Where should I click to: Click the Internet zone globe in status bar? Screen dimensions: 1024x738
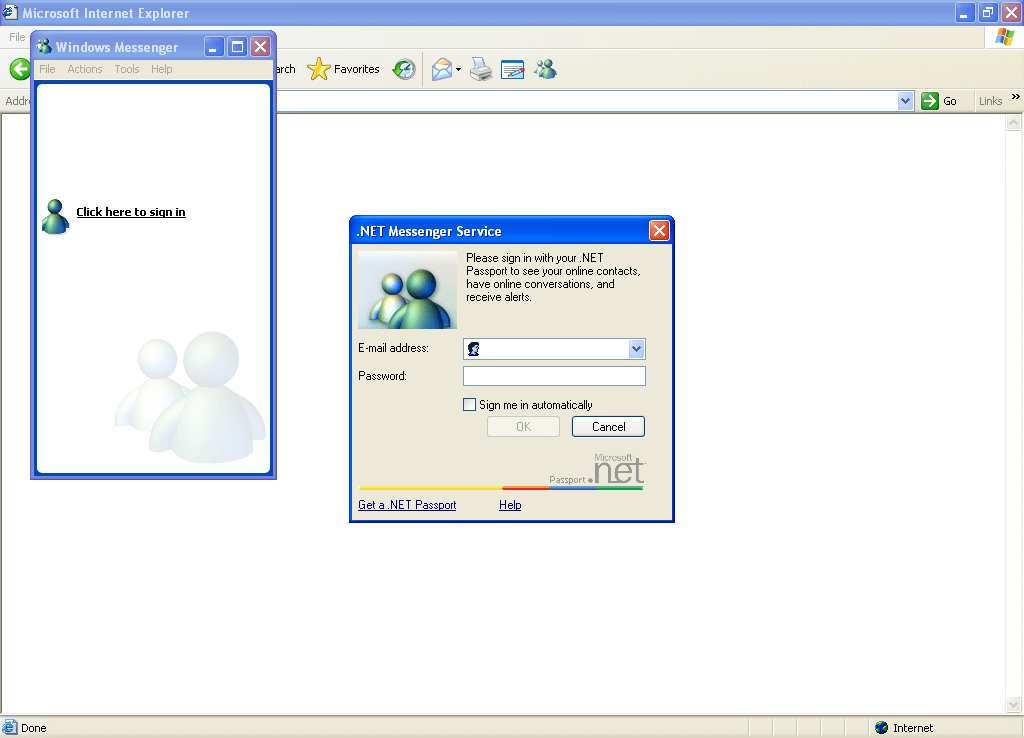[x=882, y=728]
